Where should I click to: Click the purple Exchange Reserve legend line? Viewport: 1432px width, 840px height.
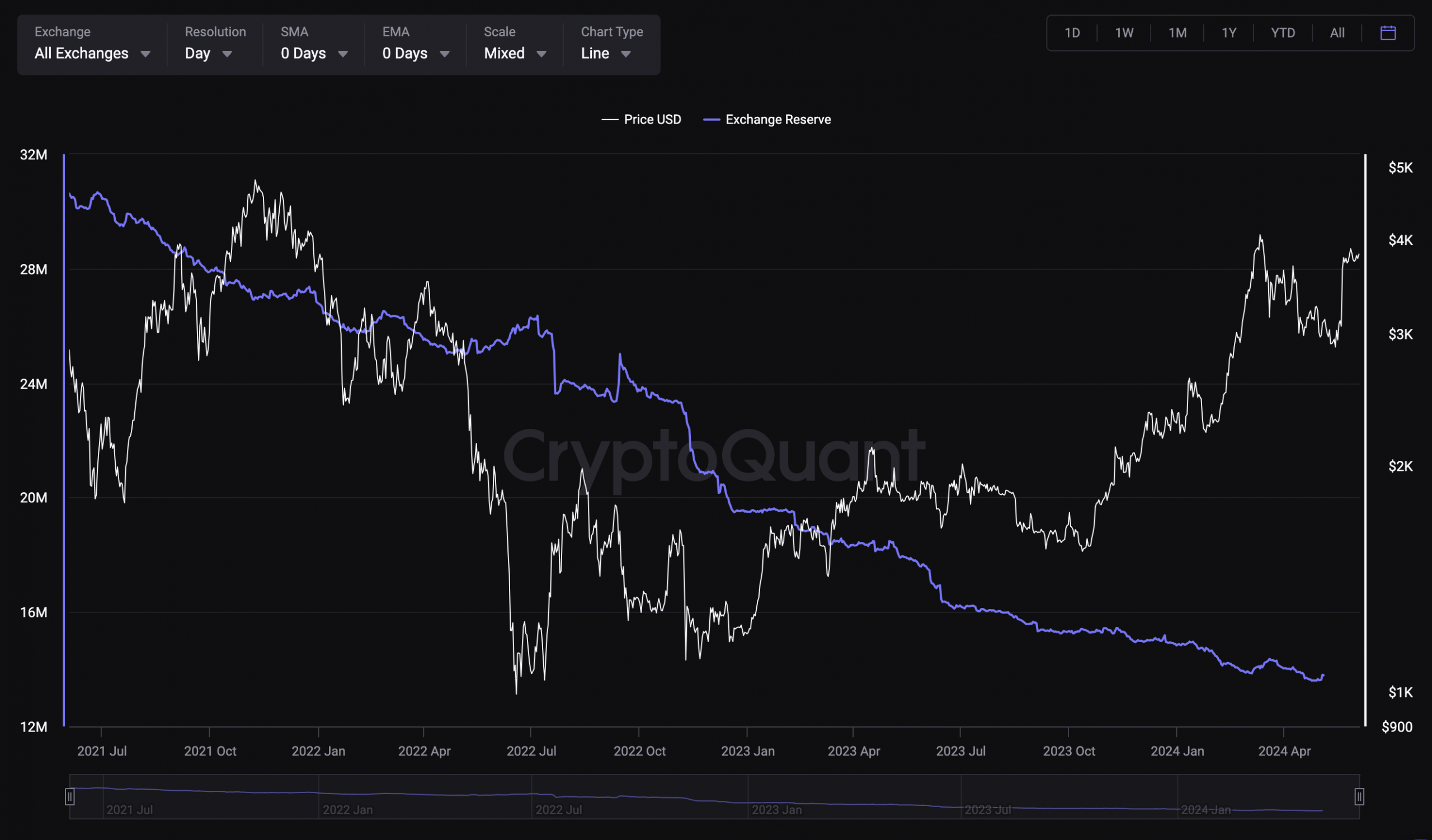712,119
